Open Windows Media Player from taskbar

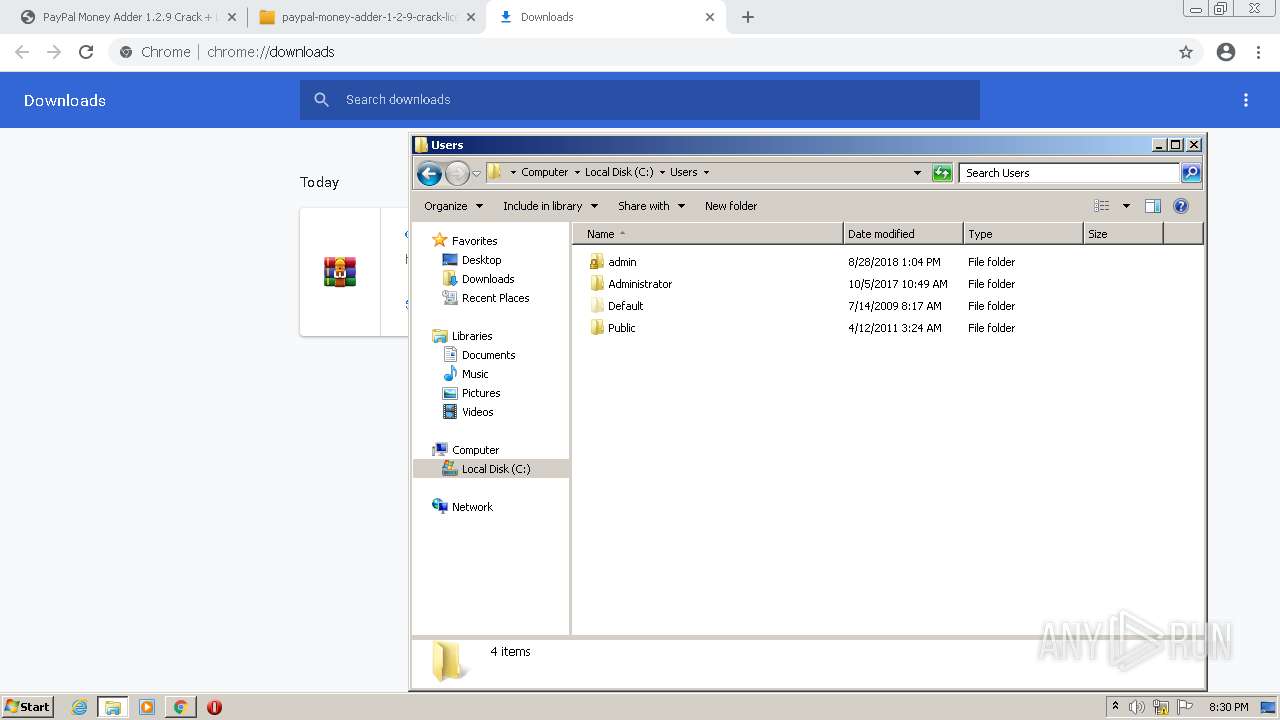pos(147,707)
